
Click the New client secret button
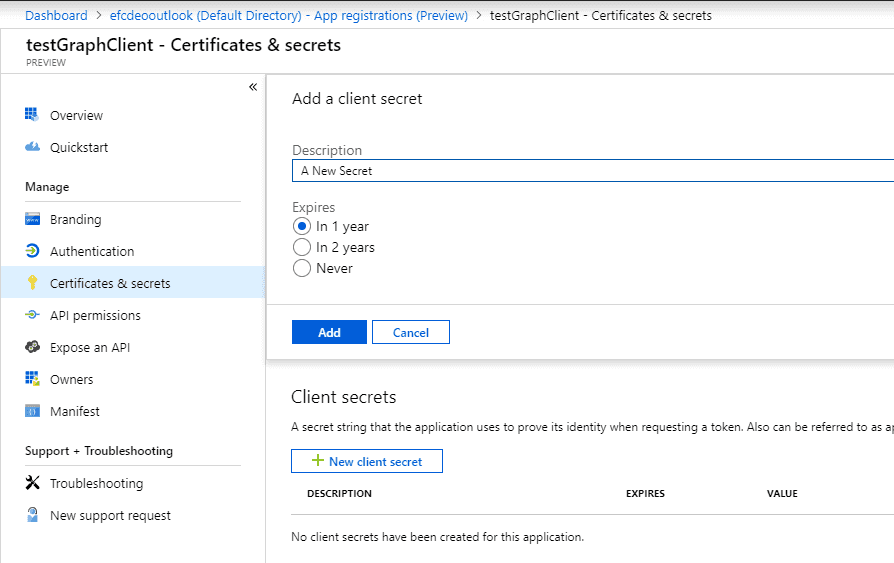(367, 461)
